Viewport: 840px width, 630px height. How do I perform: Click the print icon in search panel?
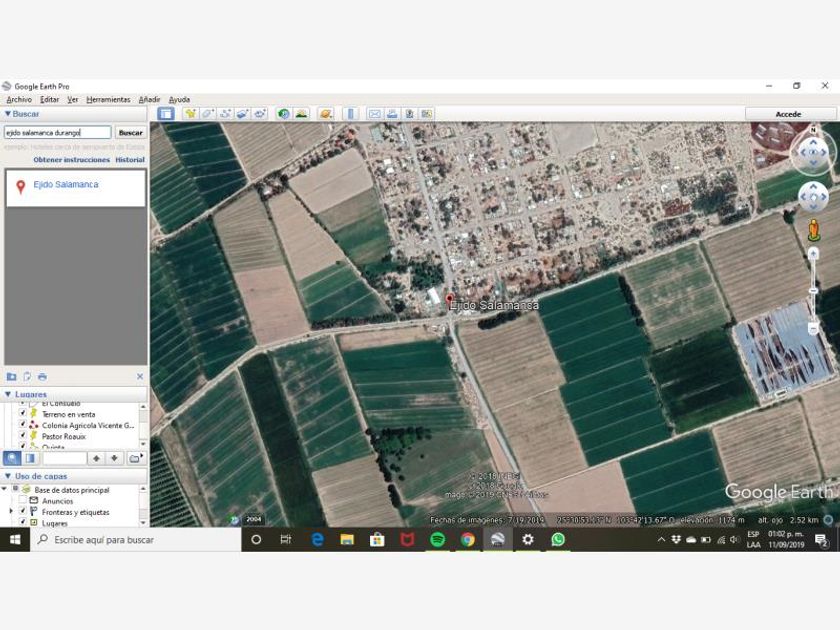tap(42, 376)
